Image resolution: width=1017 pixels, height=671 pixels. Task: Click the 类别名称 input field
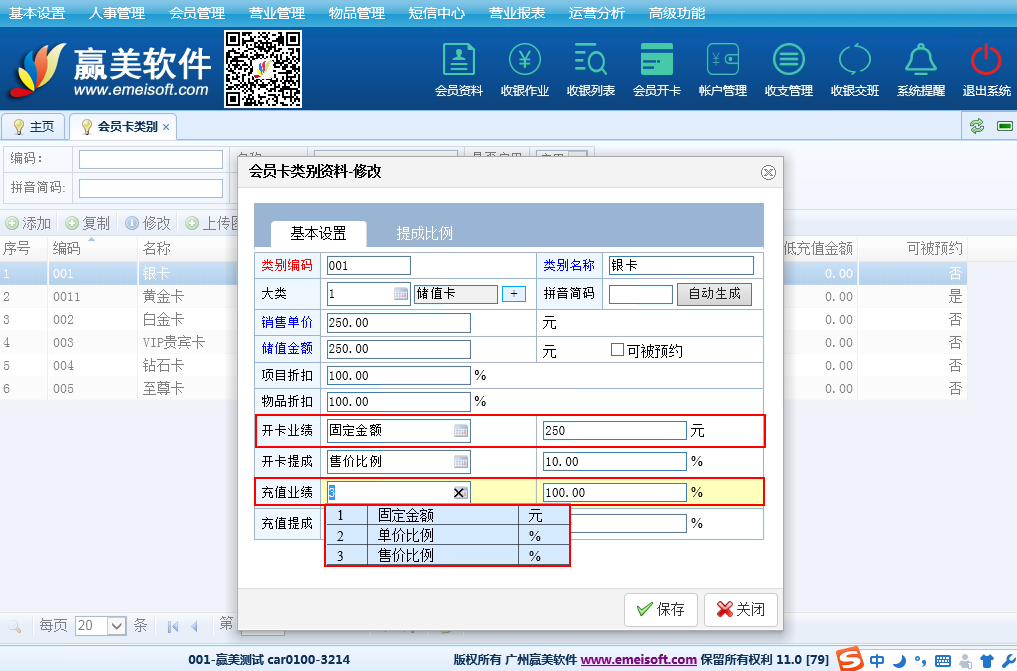[x=680, y=265]
